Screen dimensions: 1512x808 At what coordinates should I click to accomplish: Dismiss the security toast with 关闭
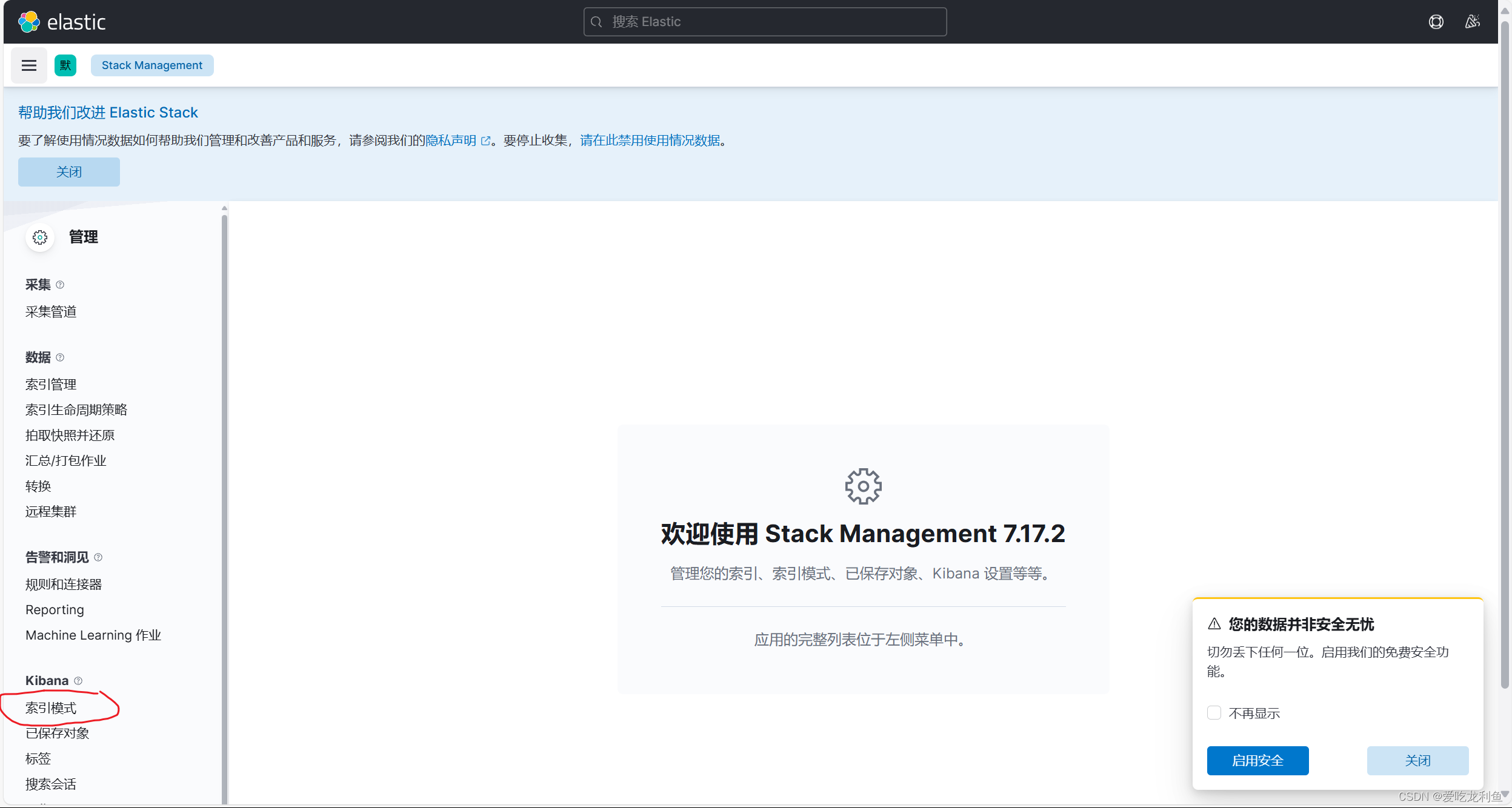click(1417, 761)
